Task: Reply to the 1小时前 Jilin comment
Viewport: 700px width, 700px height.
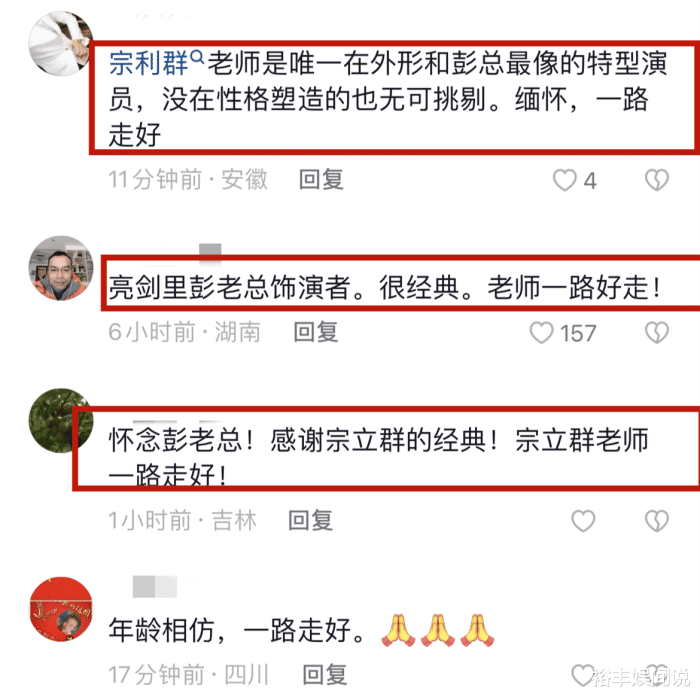Action: click(310, 521)
